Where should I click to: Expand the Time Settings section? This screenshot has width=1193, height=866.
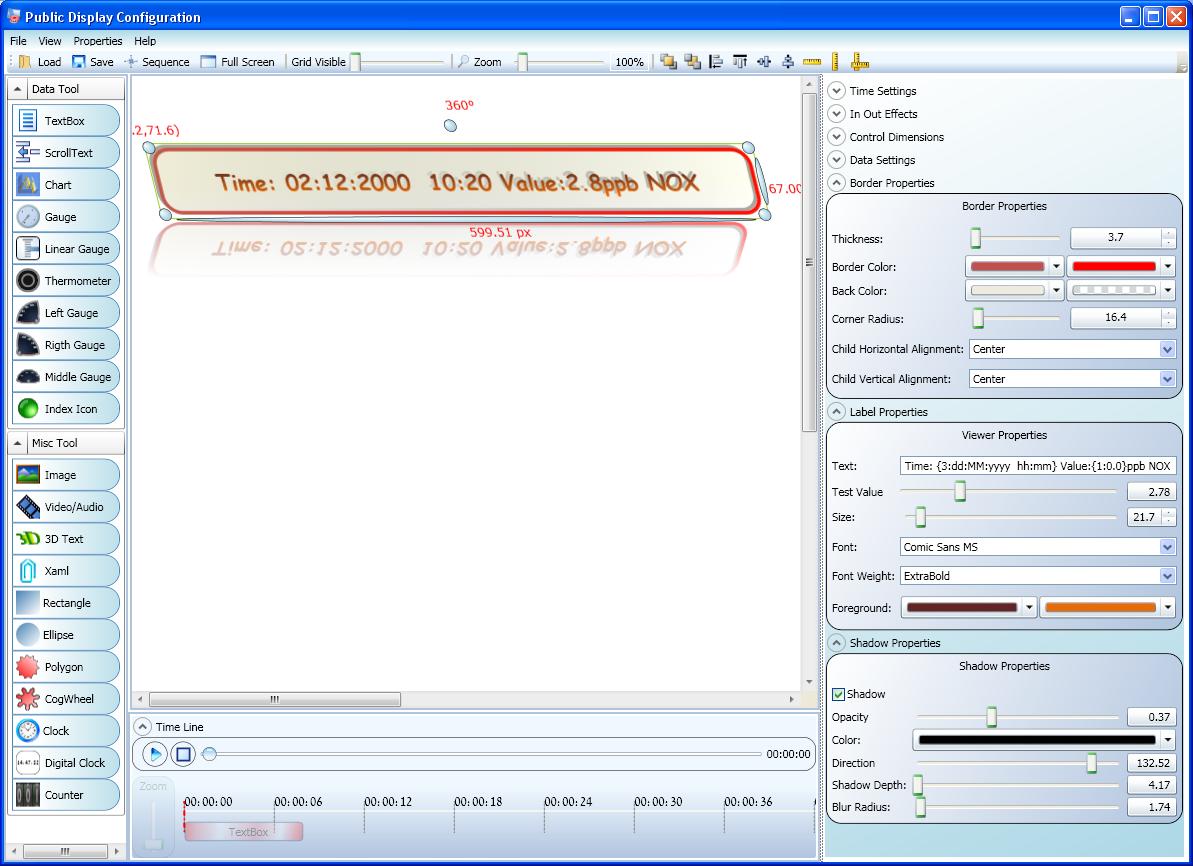836,90
